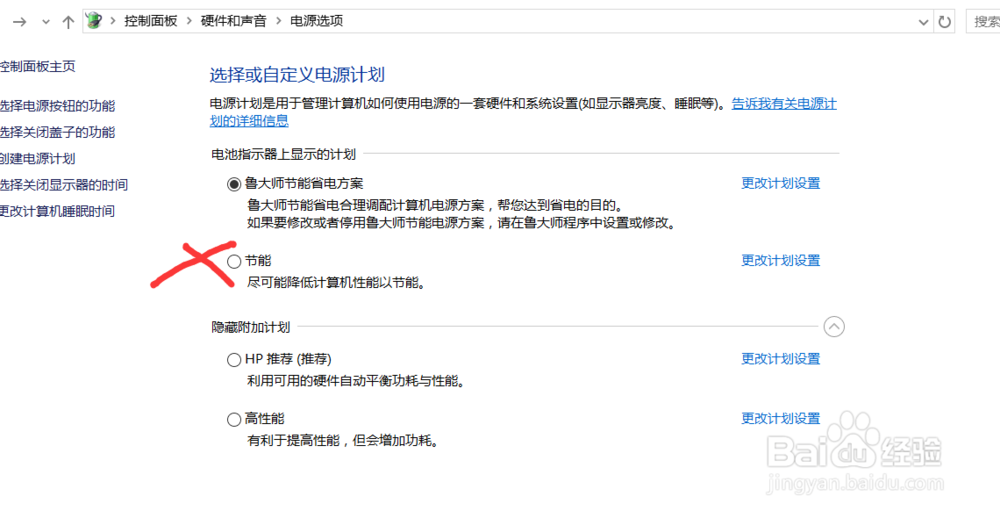Open 控制面板主页 link

tap(38, 66)
